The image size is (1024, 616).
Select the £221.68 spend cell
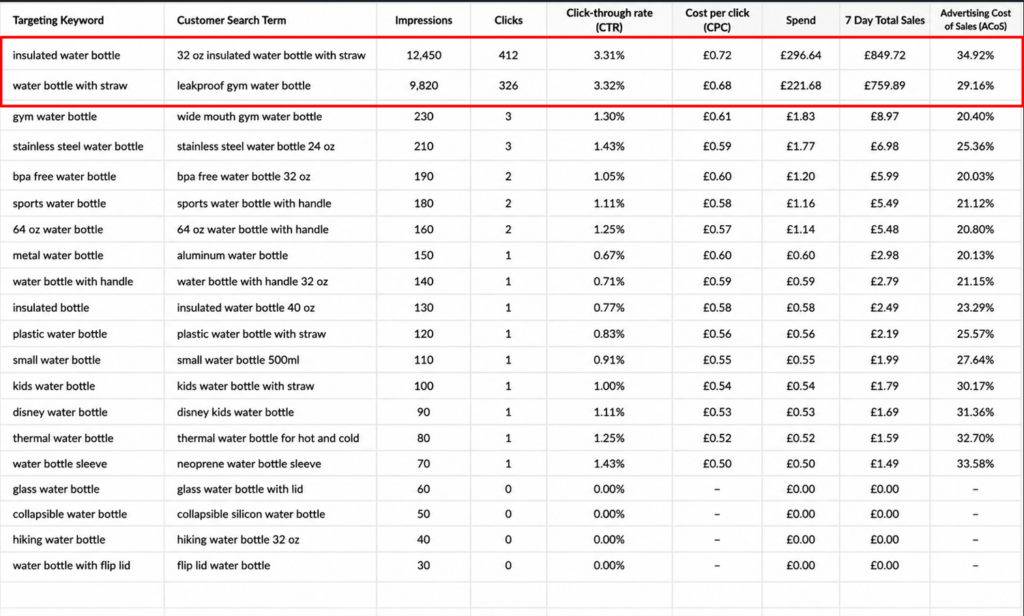click(x=801, y=86)
